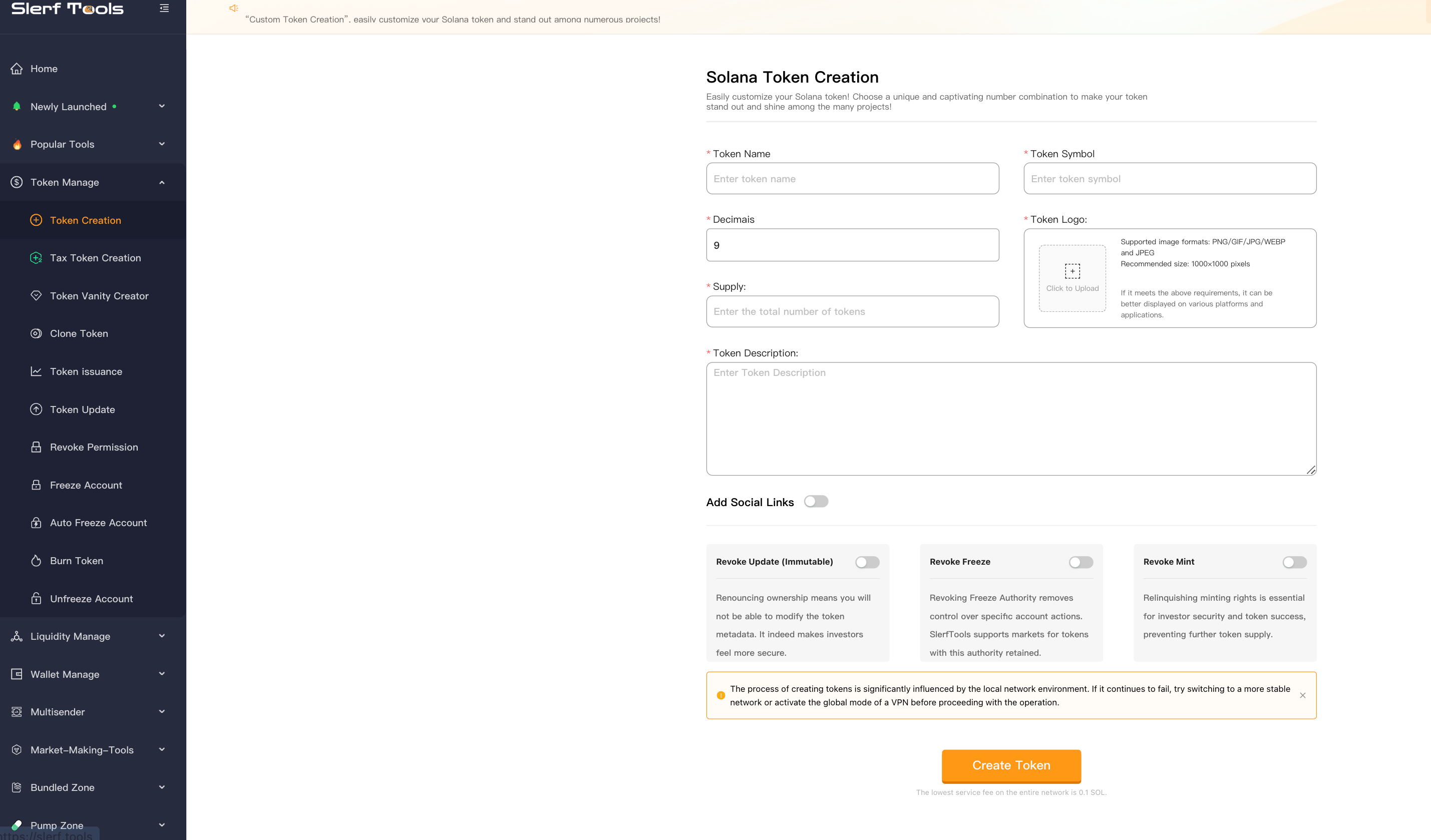
Task: Click the Liquidity Manage nodes icon
Action: [17, 636]
